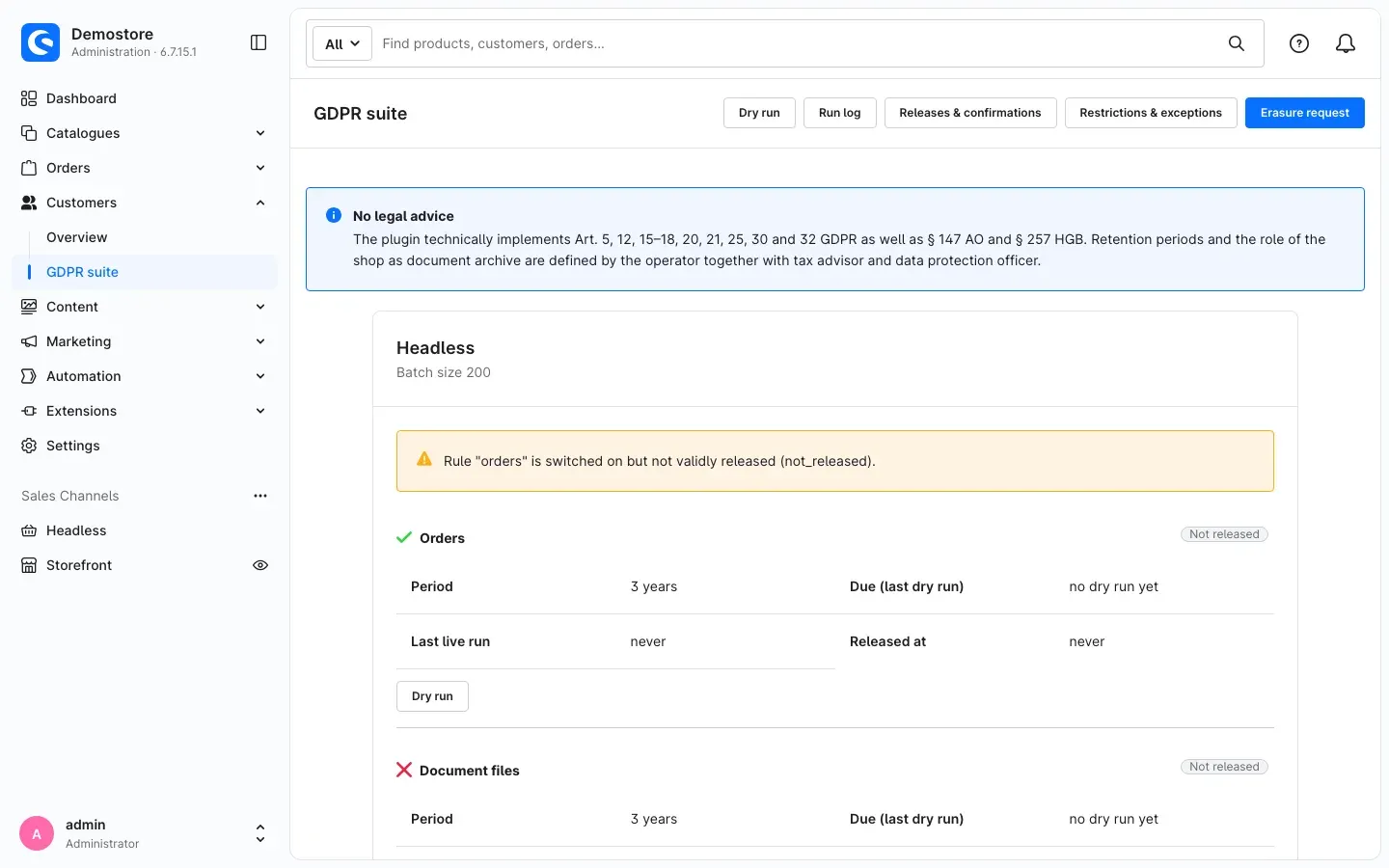The width and height of the screenshot is (1389, 868).
Task: Click the Storefront sales channel icon
Action: [x=29, y=565]
